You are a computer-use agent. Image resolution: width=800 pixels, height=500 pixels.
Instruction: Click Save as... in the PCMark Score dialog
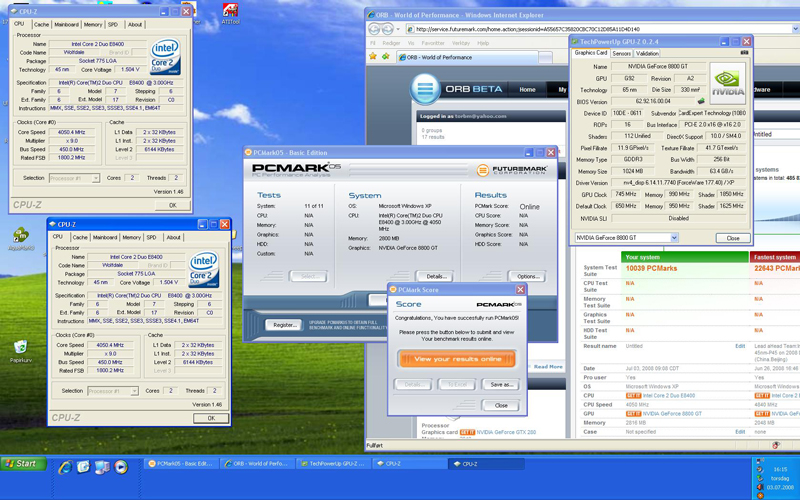tap(501, 385)
